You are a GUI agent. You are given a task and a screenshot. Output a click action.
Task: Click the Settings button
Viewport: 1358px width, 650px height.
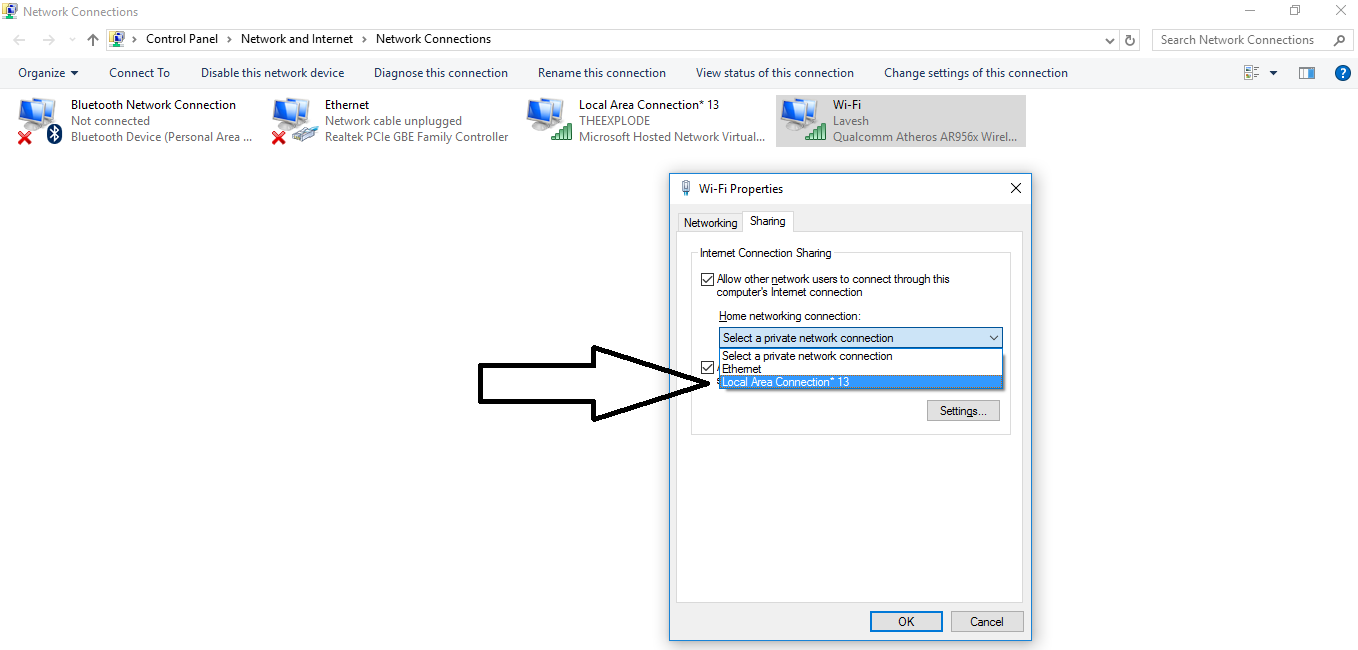click(x=962, y=410)
